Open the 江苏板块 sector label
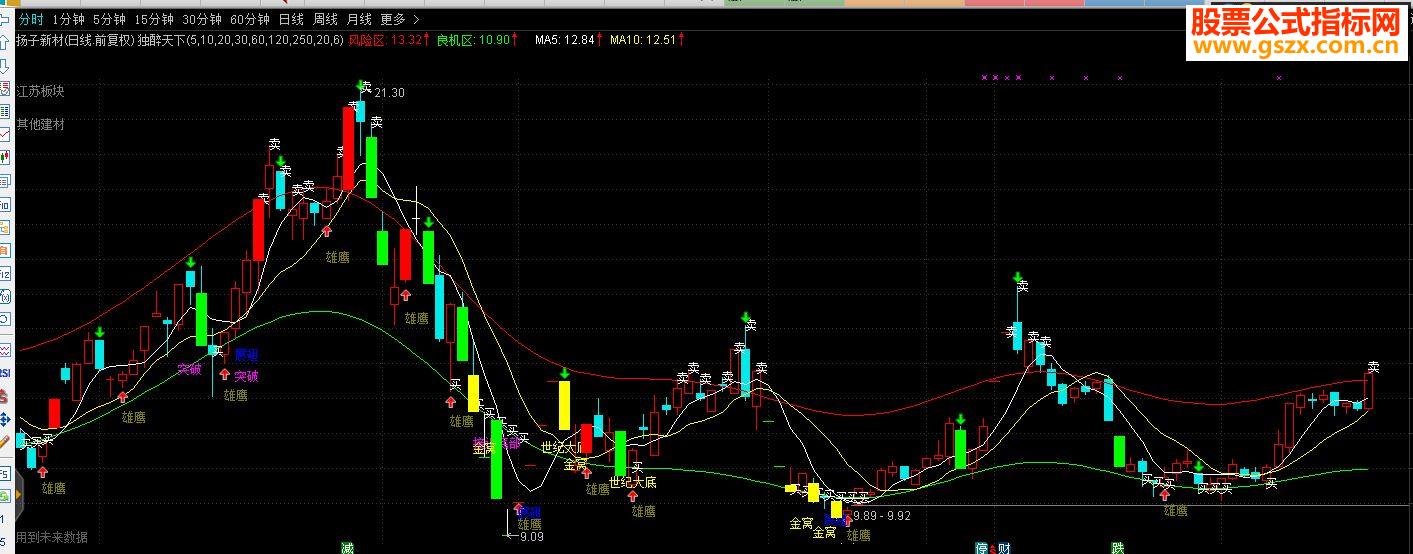Image resolution: width=1413 pixels, height=554 pixels. click(40, 91)
